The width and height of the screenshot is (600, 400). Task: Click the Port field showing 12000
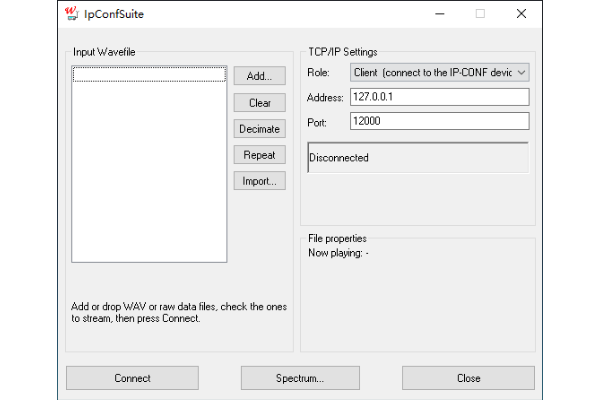click(440, 121)
